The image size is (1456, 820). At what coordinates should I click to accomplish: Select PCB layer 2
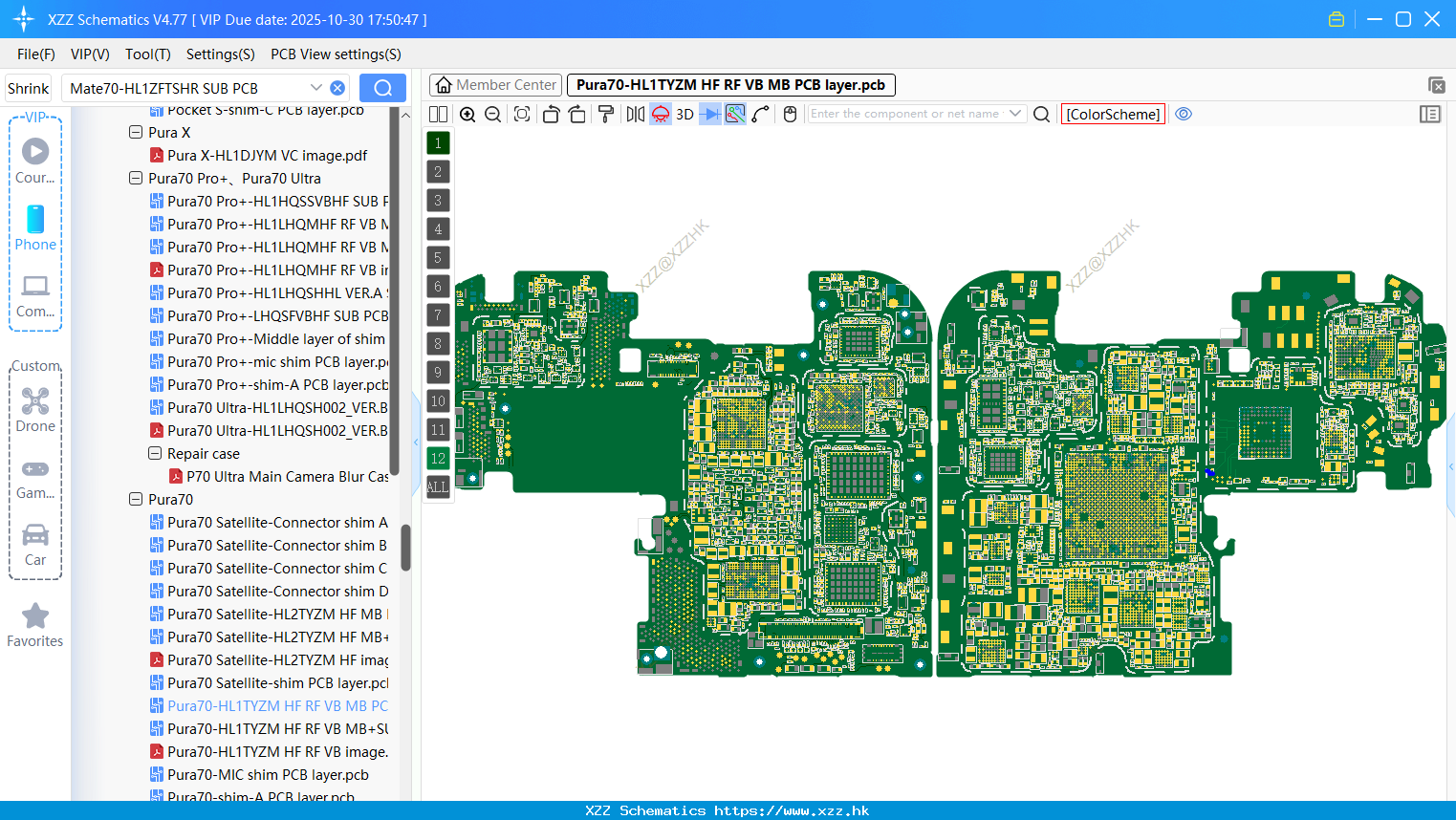(x=438, y=172)
